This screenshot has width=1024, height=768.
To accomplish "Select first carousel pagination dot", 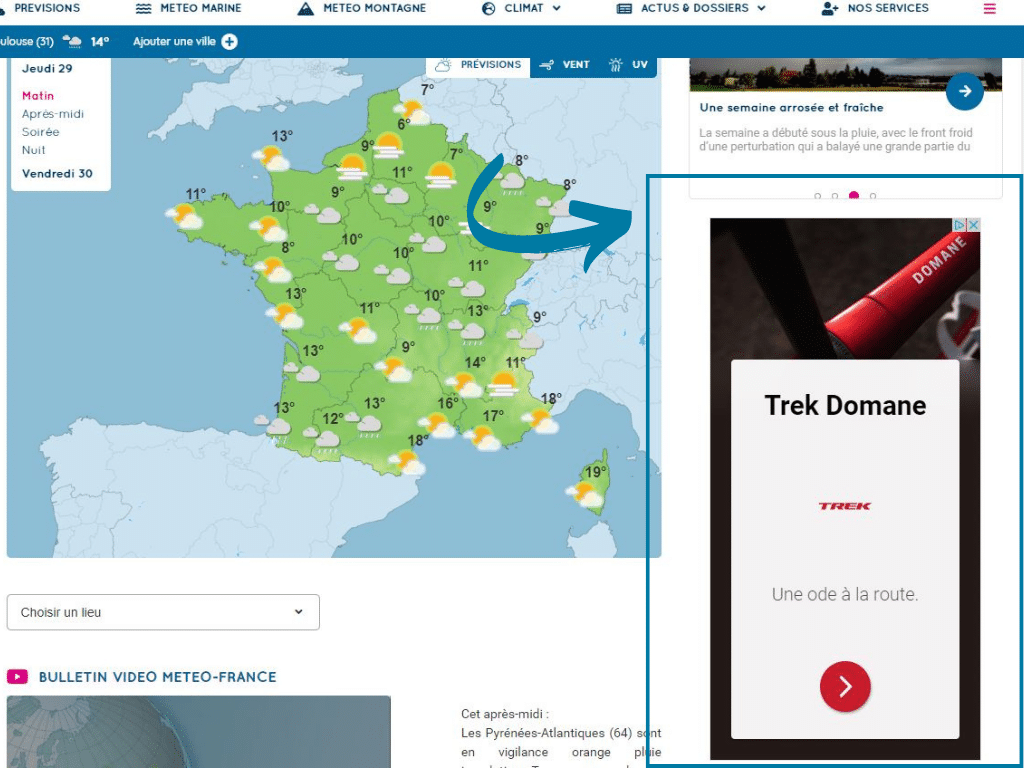I will pyautogui.click(x=818, y=196).
